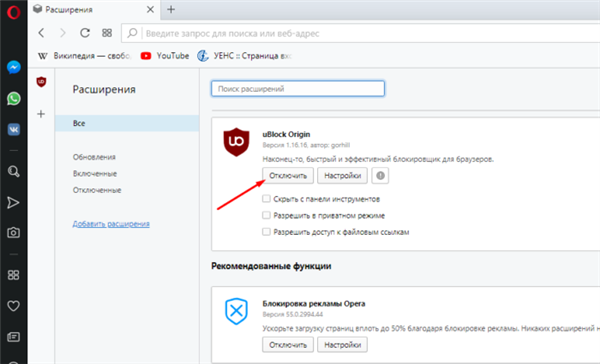Open the Opera main menu logo
The height and width of the screenshot is (364, 600).
[x=13, y=12]
